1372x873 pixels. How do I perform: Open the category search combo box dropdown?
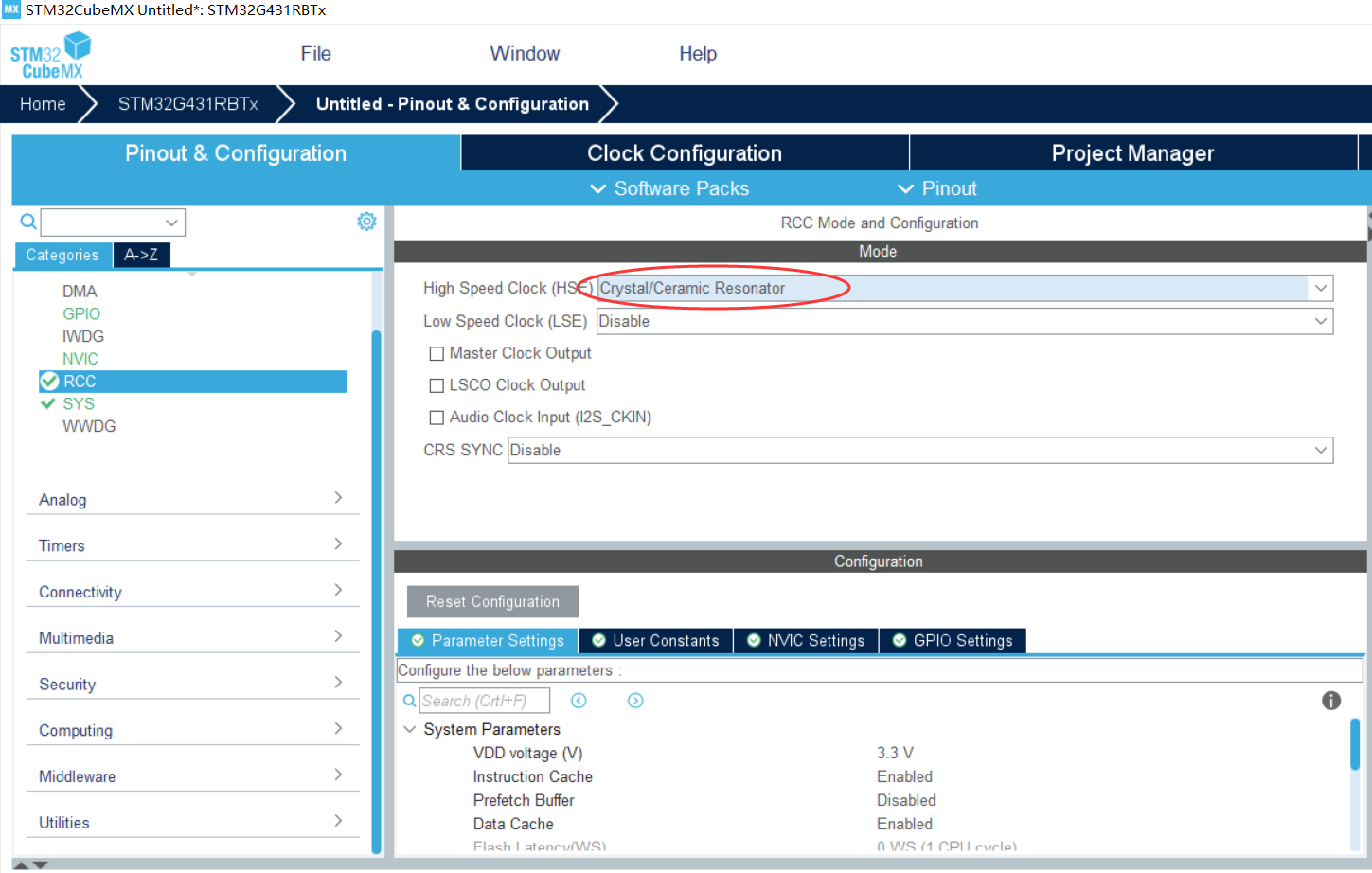[171, 223]
